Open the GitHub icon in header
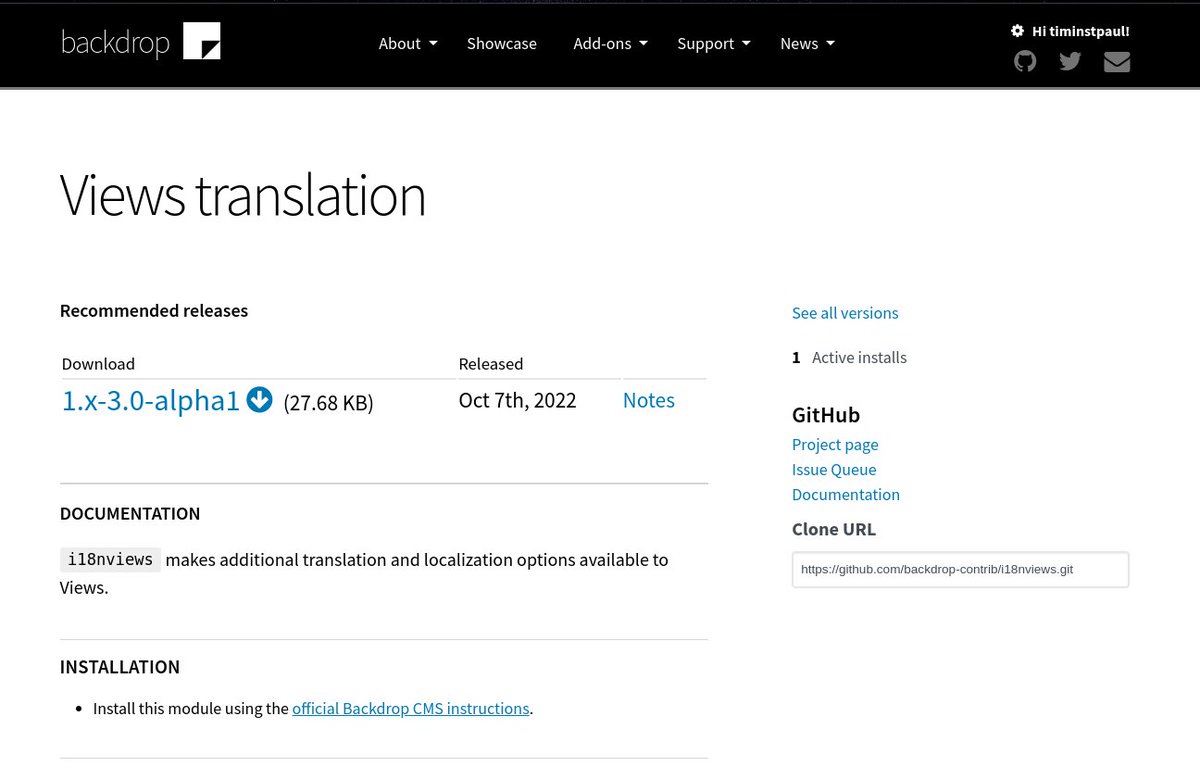1200x779 pixels. pos(1025,62)
